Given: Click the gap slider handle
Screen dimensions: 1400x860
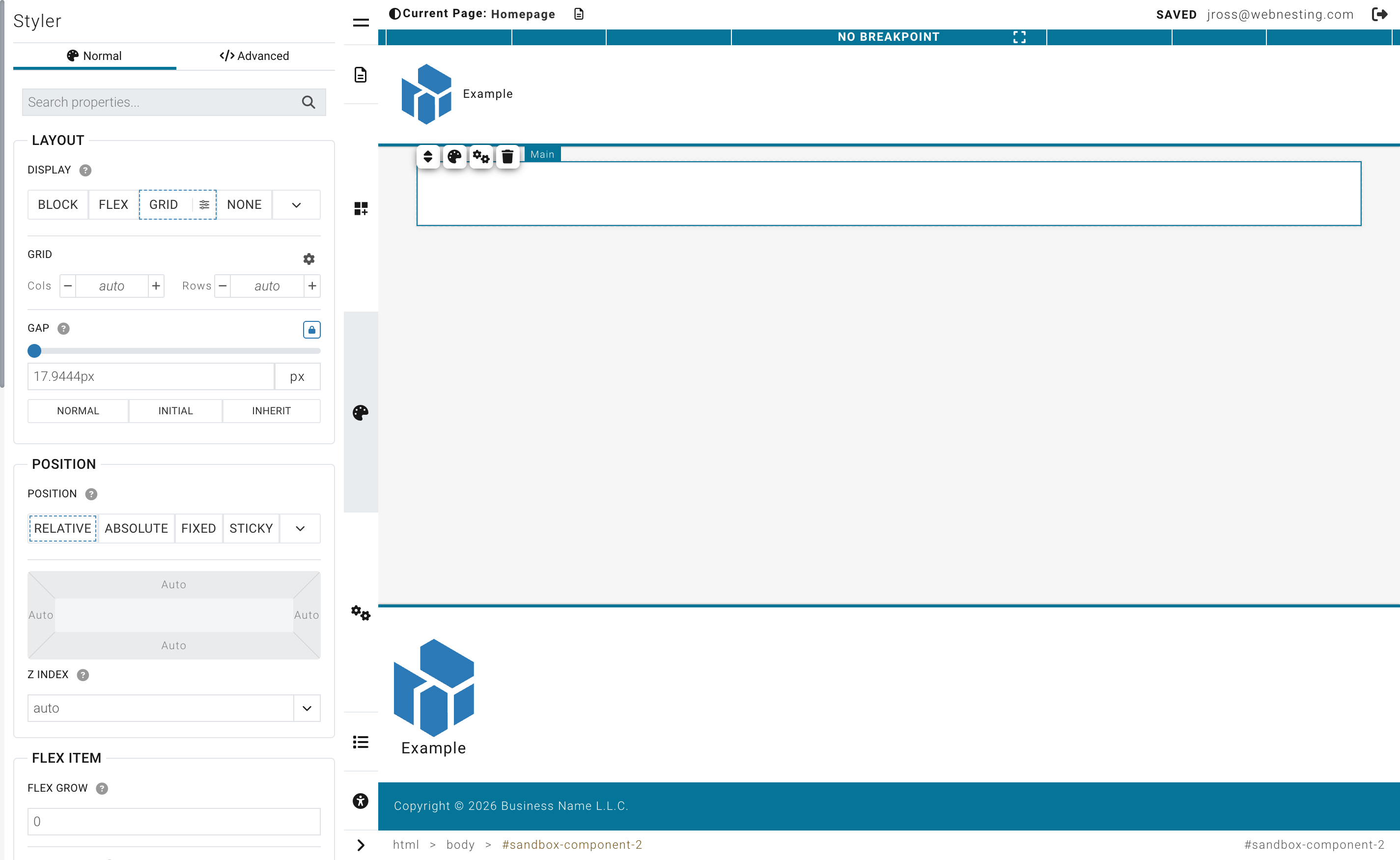Looking at the screenshot, I should pos(35,351).
